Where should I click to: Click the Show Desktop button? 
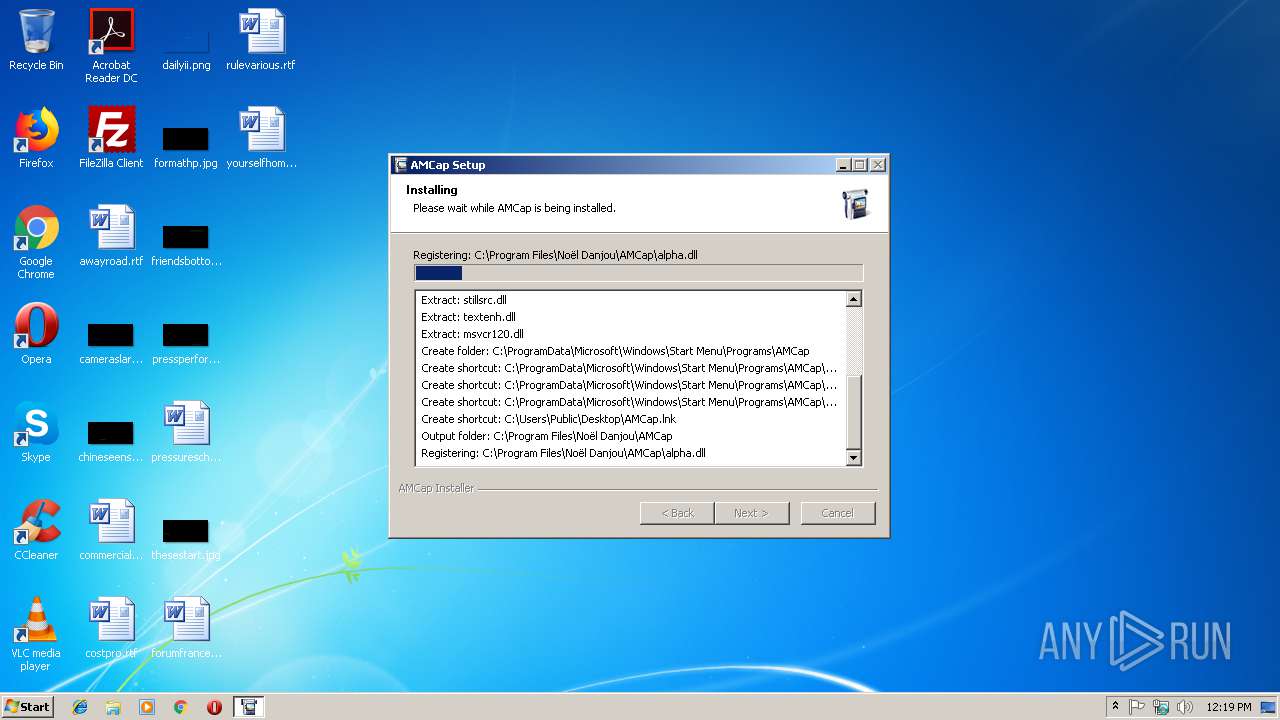(x=1270, y=707)
